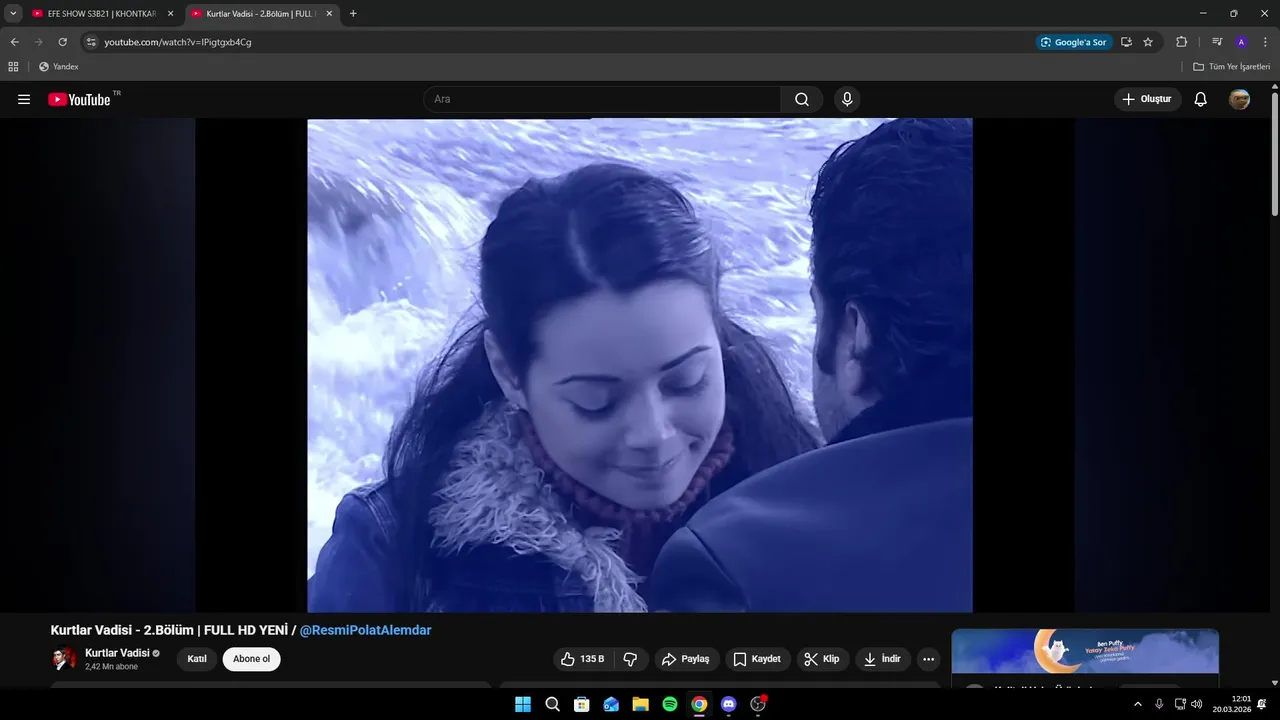The height and width of the screenshot is (720, 1280).
Task: View site information icon in address bar
Action: (91, 42)
